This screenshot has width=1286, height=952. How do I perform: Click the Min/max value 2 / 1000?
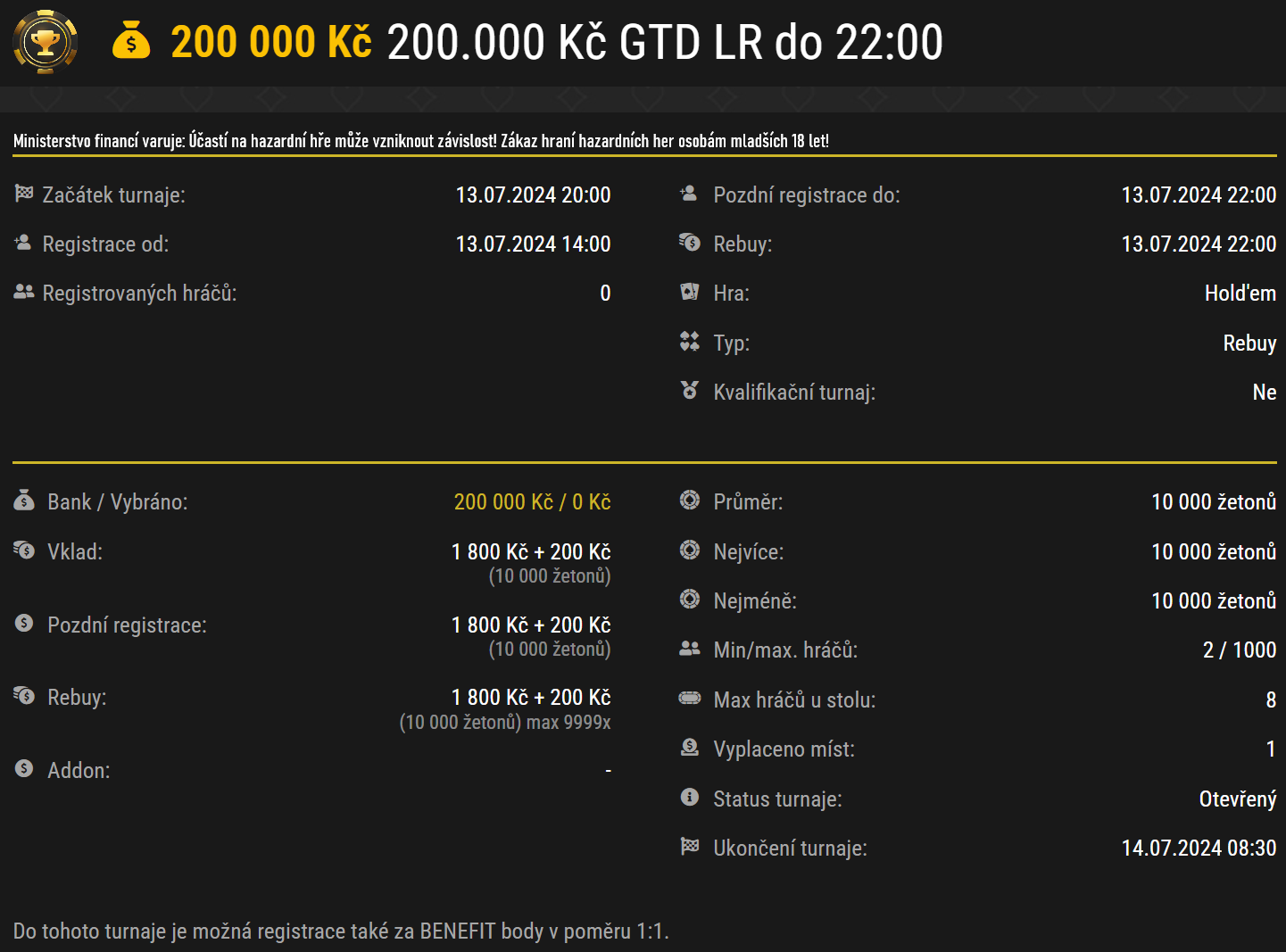point(1240,650)
